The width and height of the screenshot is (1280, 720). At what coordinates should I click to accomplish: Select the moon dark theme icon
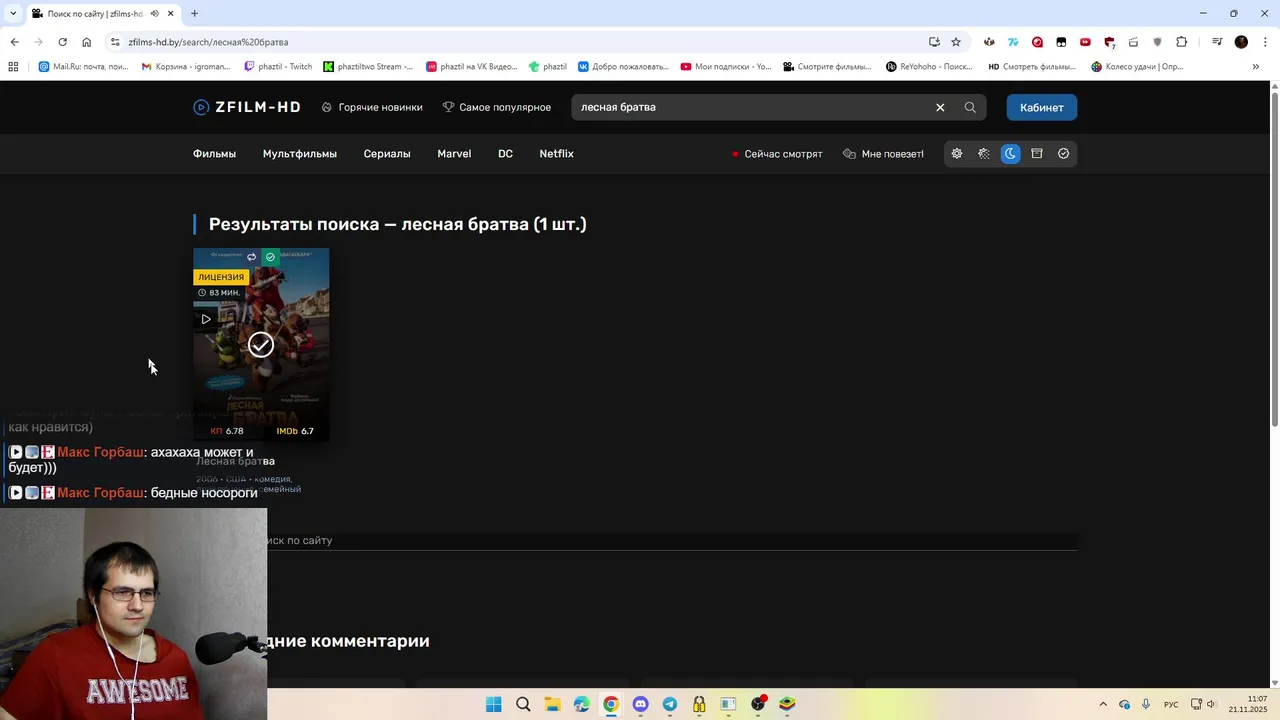[1010, 154]
